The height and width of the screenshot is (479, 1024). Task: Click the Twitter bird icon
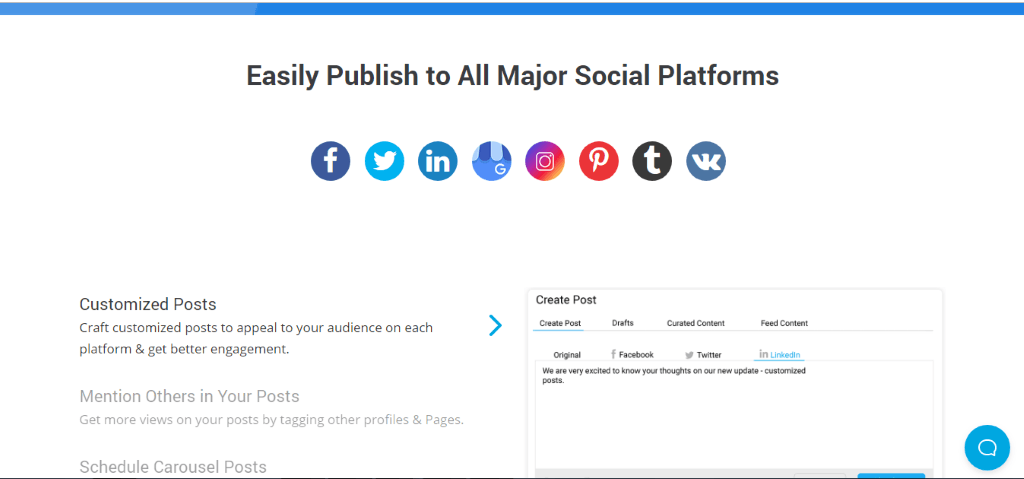click(384, 161)
